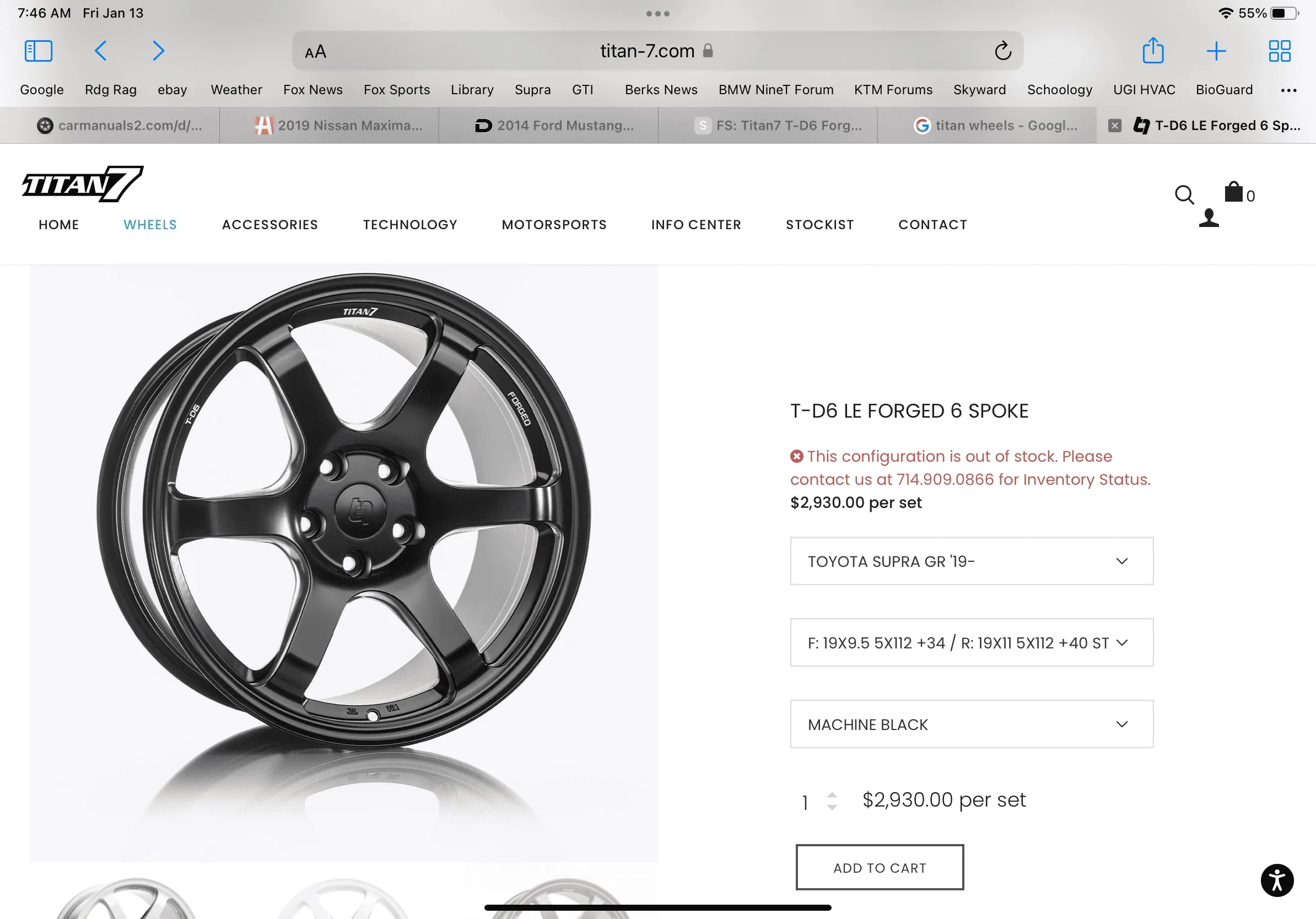Switch to 2019 Nissan Maxima tab

click(x=330, y=125)
